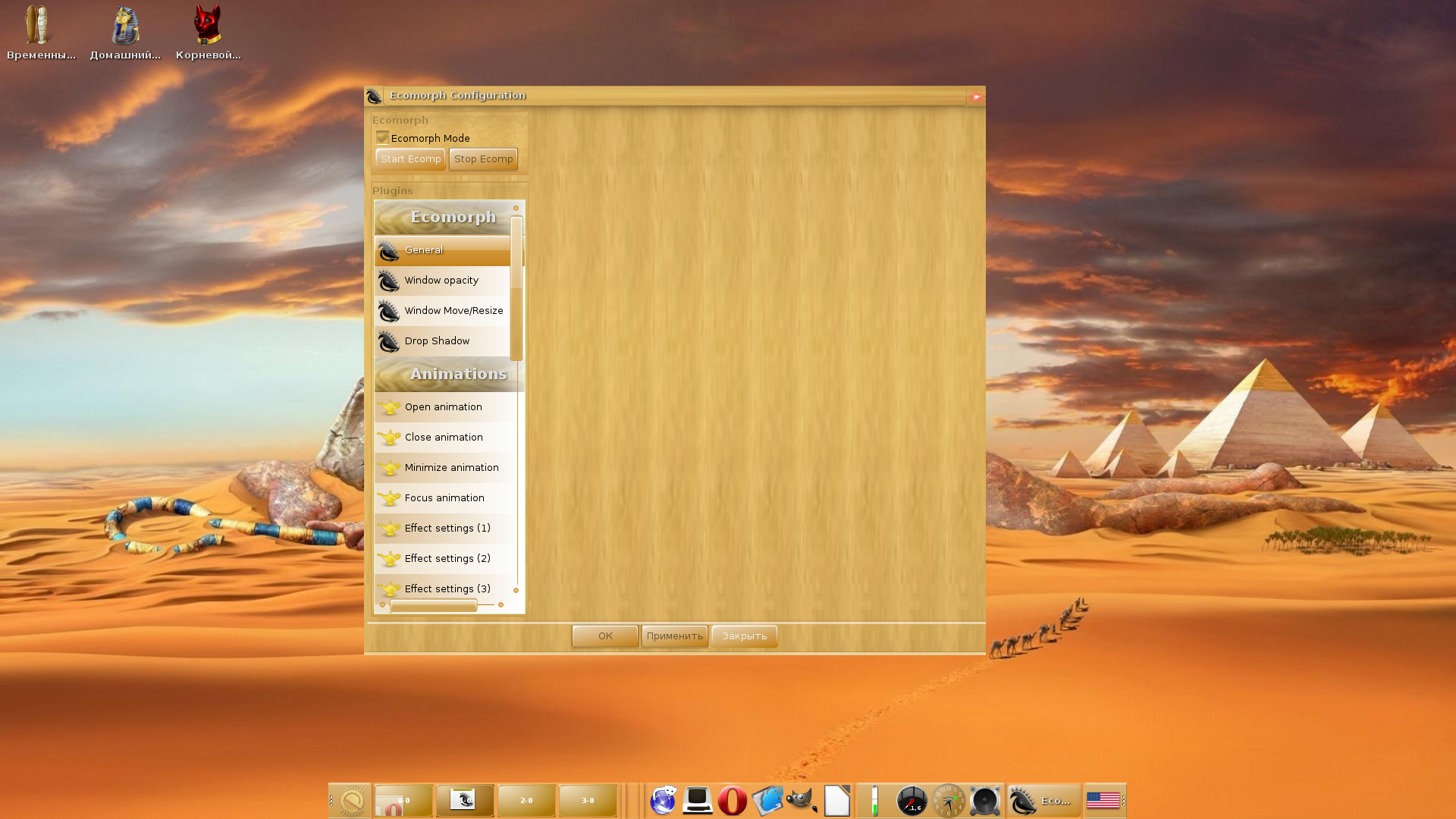The height and width of the screenshot is (819, 1456).
Task: Click the dragon icon beside Drop Shadow
Action: pyautogui.click(x=389, y=341)
